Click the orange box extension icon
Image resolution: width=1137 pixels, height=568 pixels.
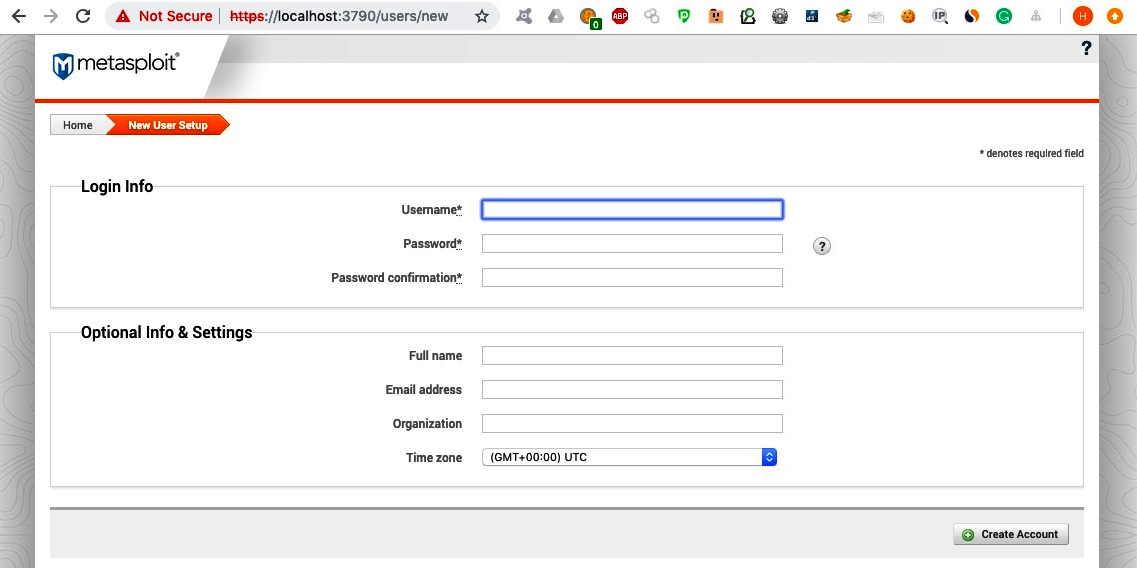[x=843, y=16]
